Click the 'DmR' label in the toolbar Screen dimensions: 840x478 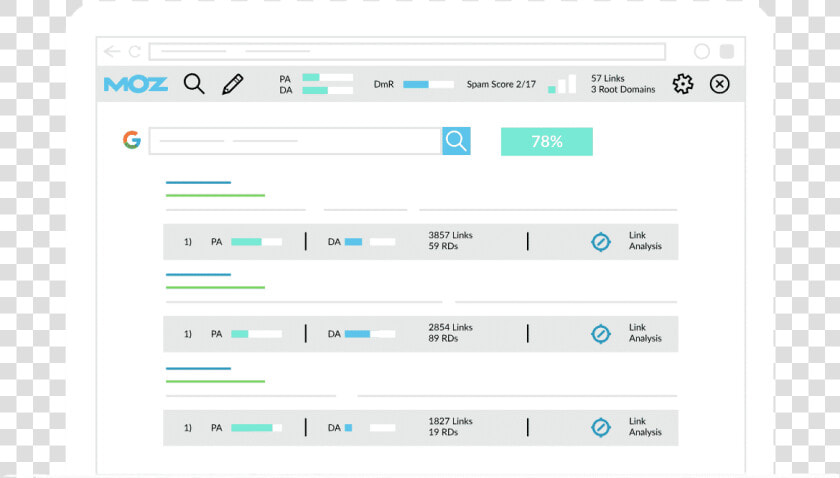(x=384, y=84)
